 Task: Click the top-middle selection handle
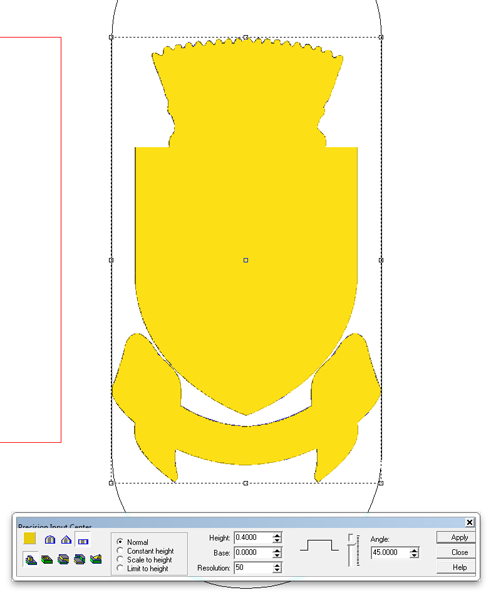tap(246, 37)
